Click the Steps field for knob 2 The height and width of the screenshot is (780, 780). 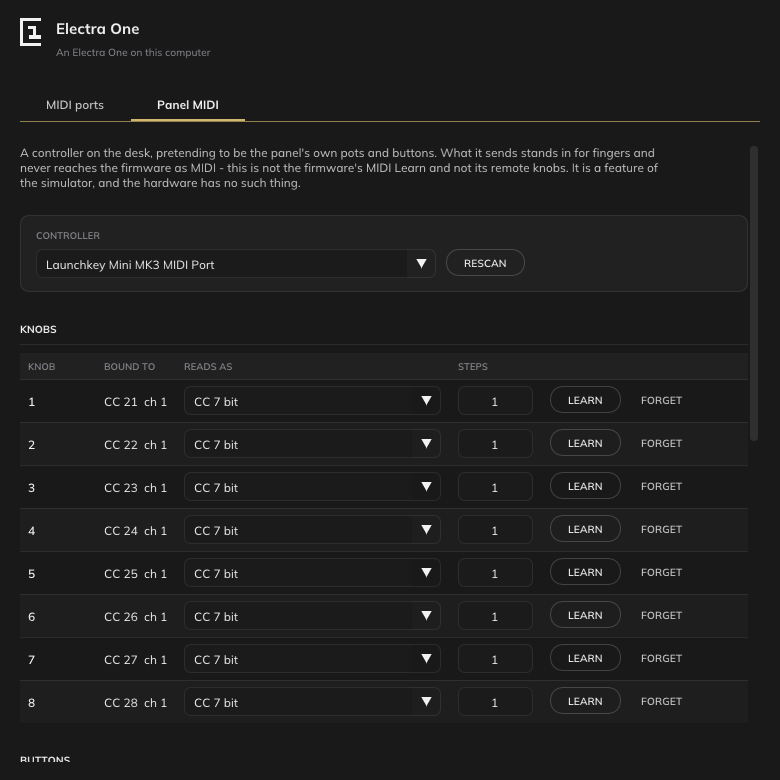pyautogui.click(x=495, y=444)
